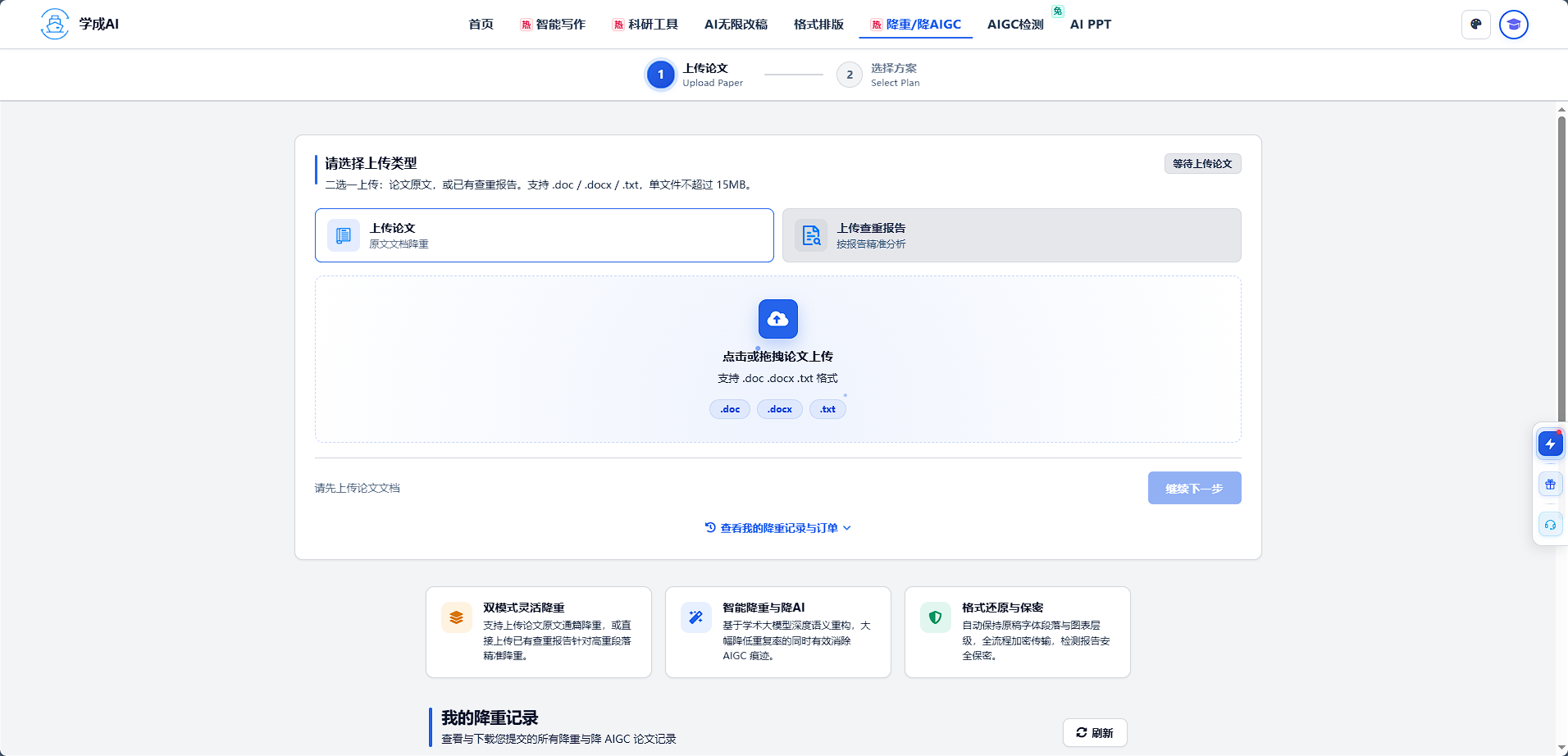Screen dimensions: 1568x756
Task: Expand 查看我的降重记录与订单 section
Action: click(778, 528)
